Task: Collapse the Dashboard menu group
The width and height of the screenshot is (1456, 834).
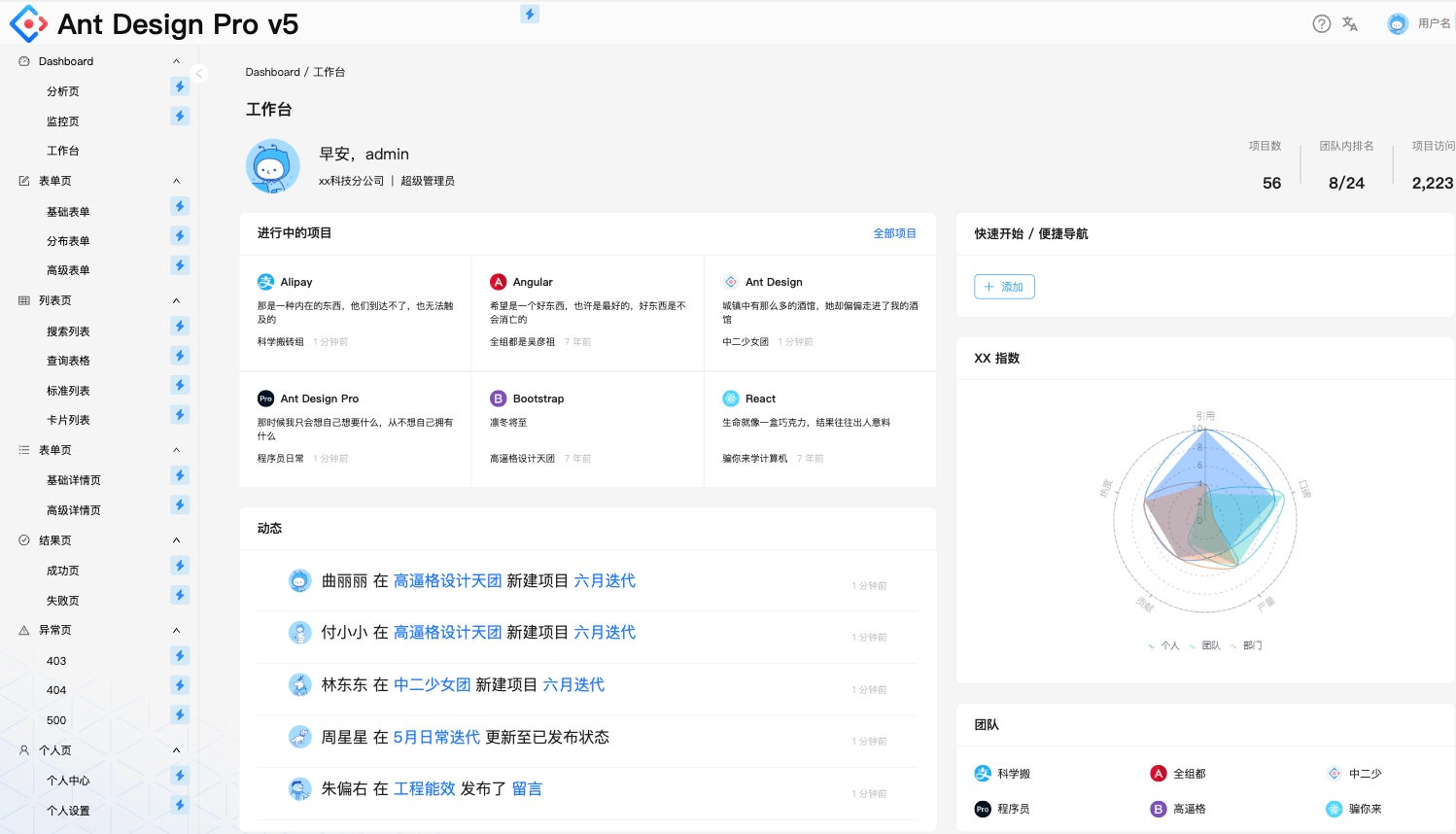Action: tap(176, 61)
